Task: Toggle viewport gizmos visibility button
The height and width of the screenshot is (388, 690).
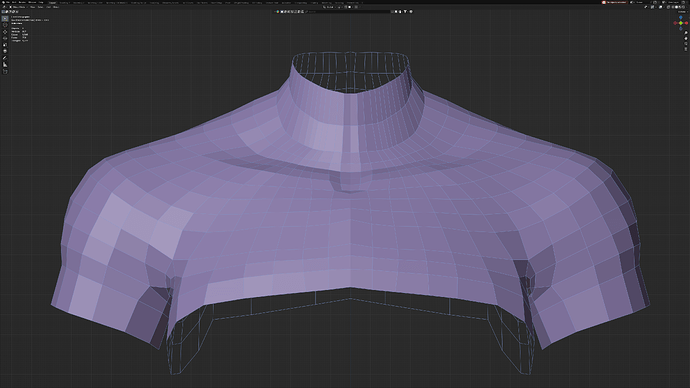Action: click(652, 7)
